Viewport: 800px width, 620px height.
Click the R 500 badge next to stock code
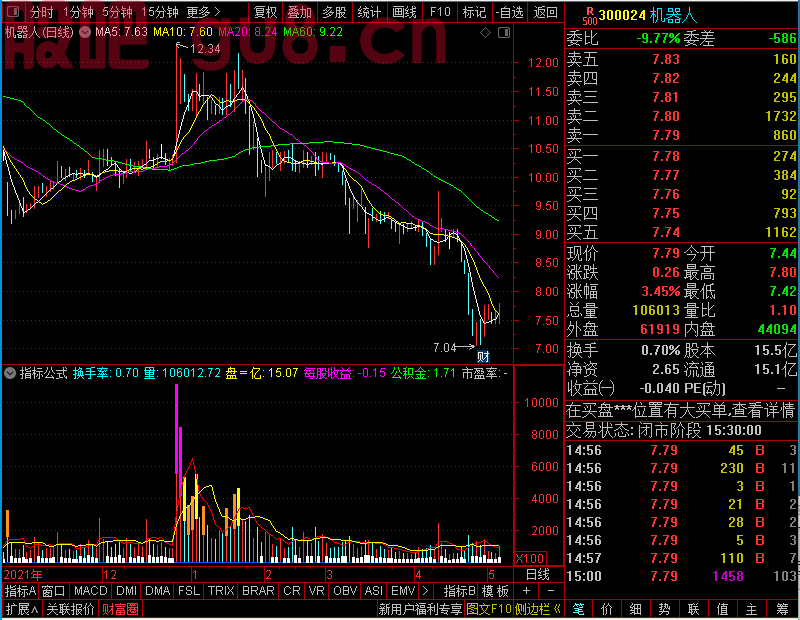point(590,16)
